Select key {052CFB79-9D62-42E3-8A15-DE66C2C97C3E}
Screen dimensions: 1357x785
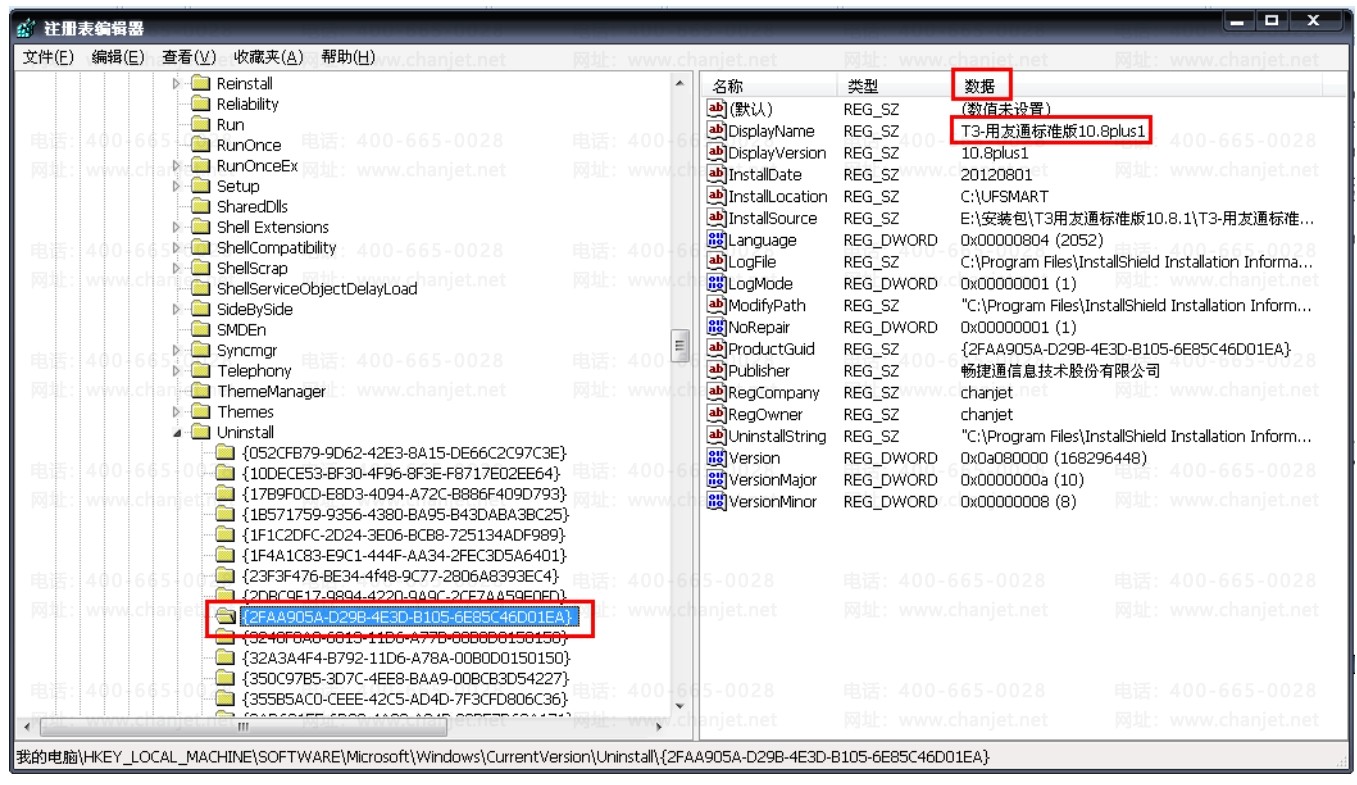[x=404, y=453]
